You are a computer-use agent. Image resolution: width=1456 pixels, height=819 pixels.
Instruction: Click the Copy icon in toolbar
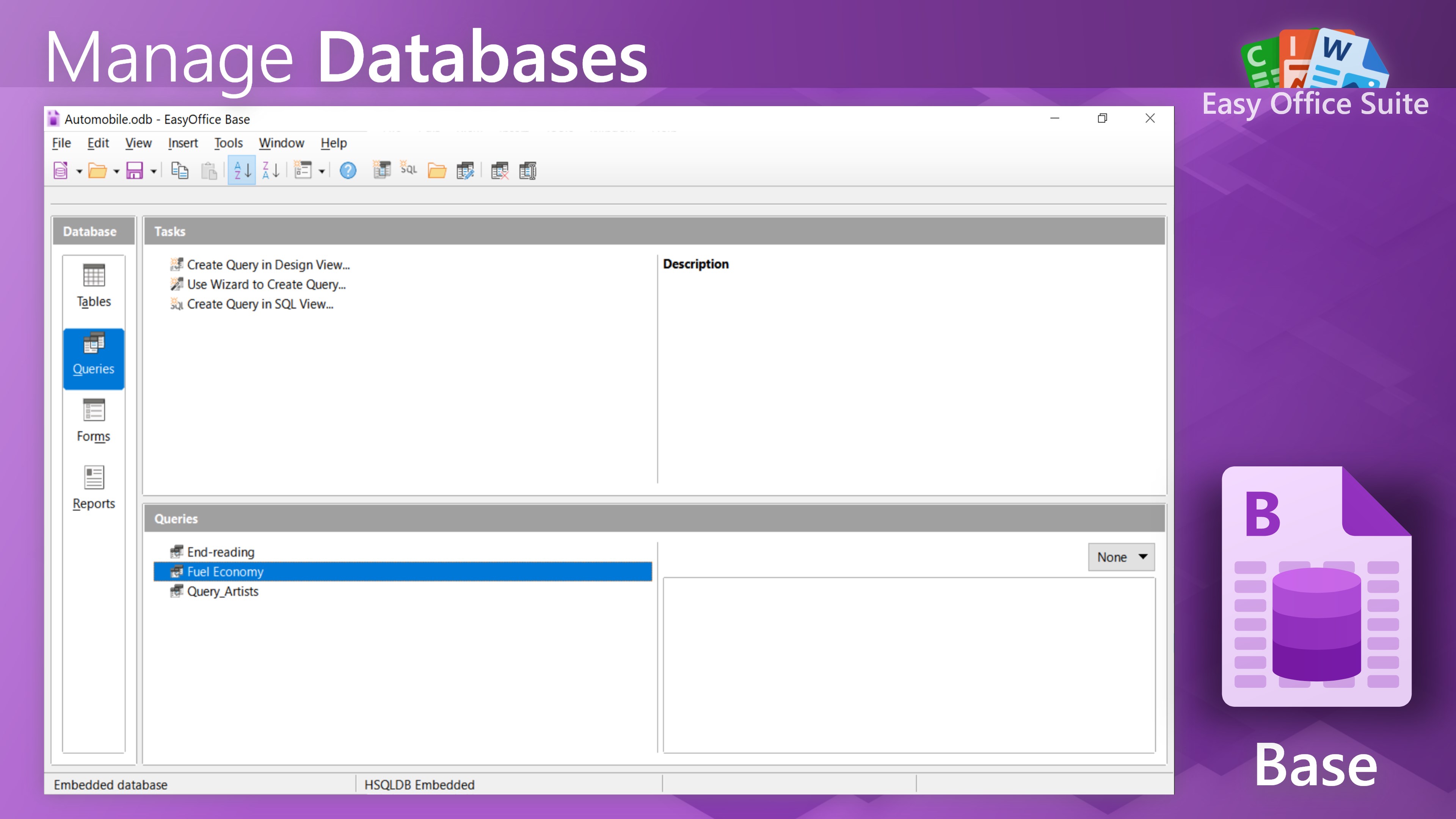tap(180, 170)
